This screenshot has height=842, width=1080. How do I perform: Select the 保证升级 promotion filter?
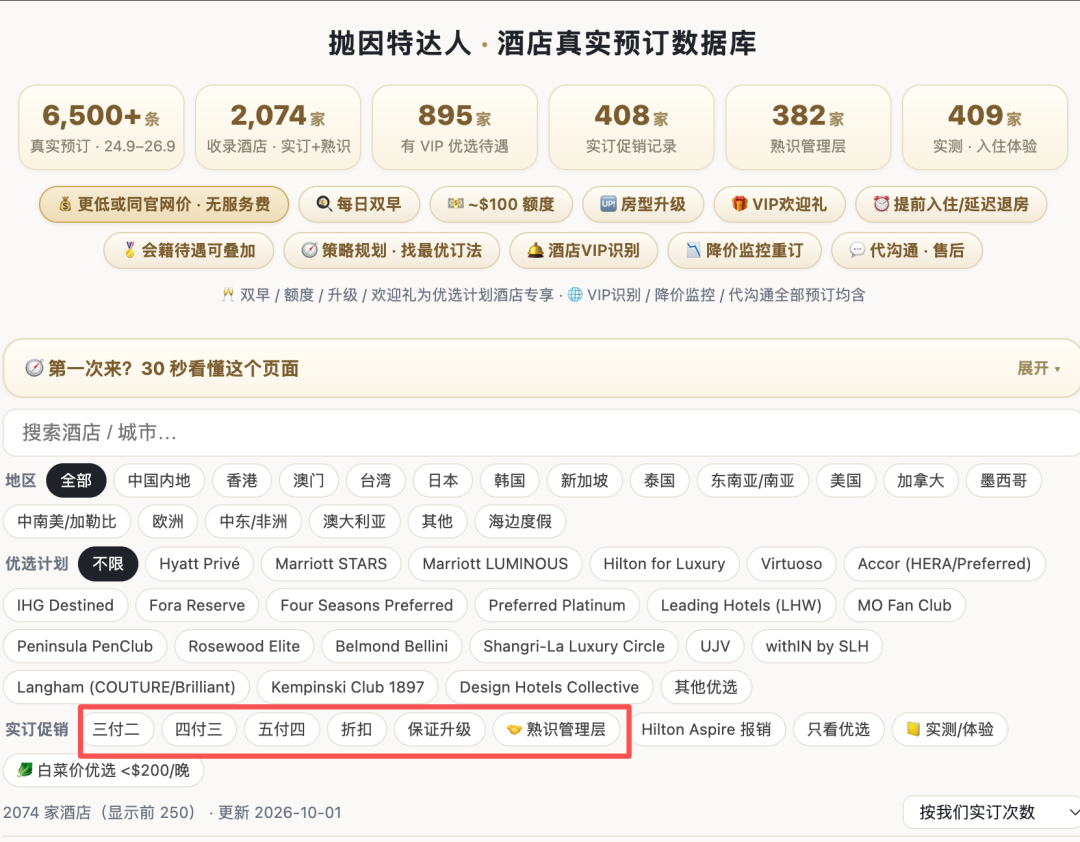[439, 729]
